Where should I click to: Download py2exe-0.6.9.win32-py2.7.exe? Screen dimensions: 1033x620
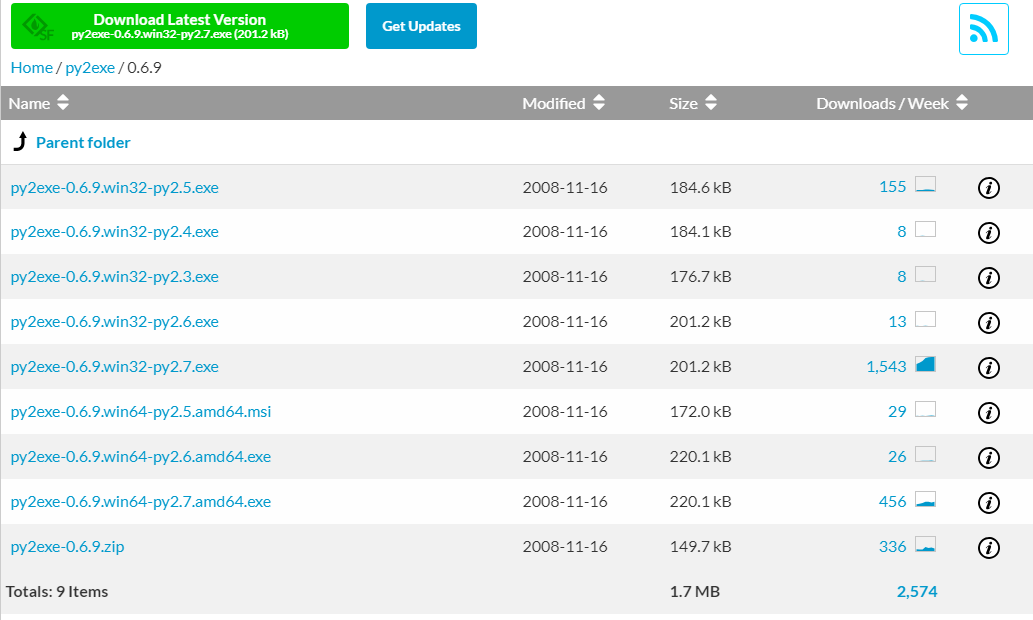point(115,366)
